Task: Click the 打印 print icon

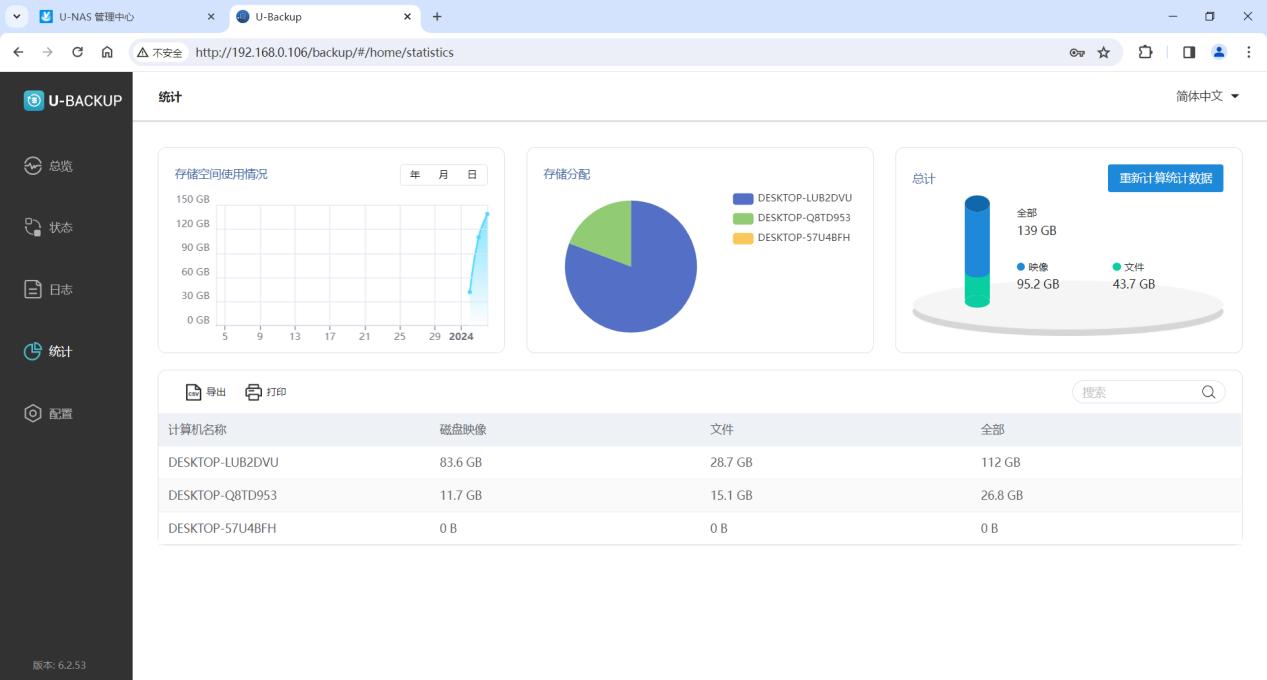Action: point(254,392)
